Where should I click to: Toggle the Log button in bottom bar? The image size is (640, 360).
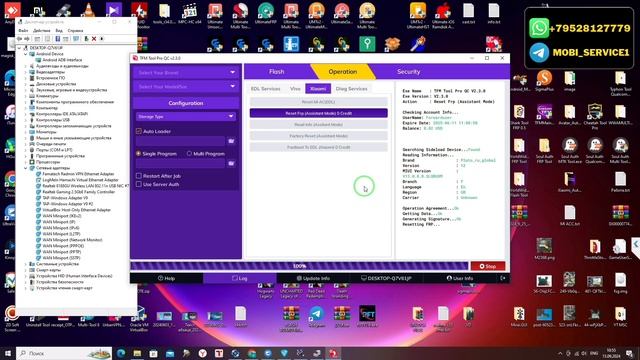240,278
